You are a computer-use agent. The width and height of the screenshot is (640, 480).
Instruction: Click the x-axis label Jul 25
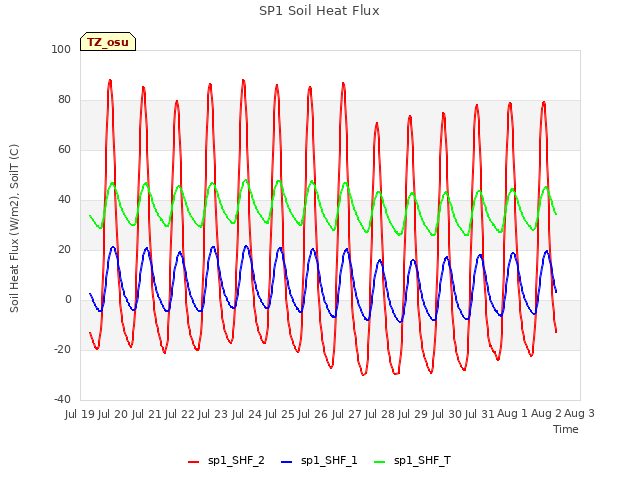point(280,414)
